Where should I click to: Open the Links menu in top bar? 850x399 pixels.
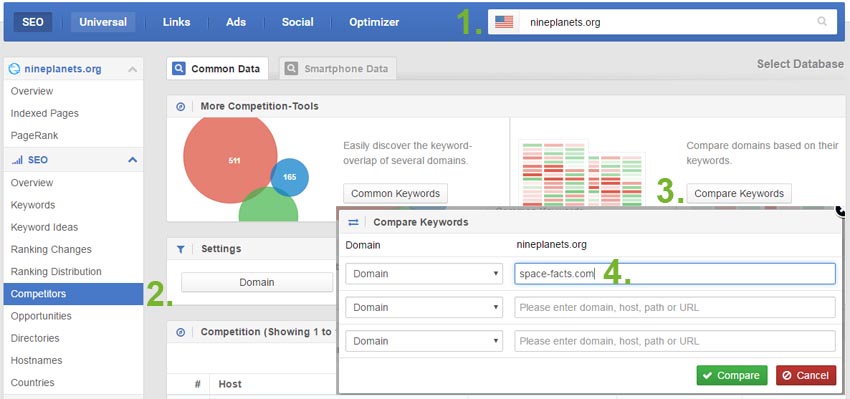pyautogui.click(x=176, y=22)
